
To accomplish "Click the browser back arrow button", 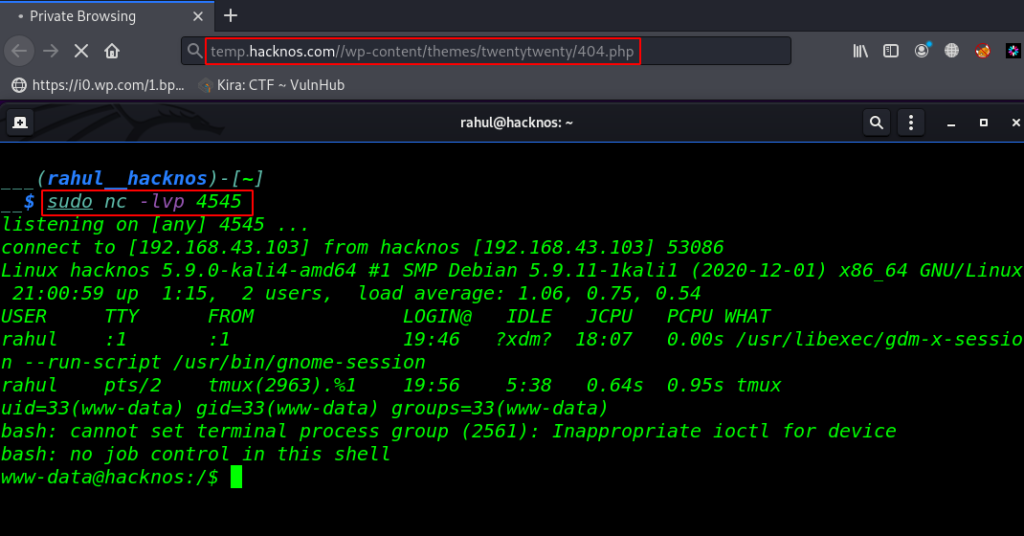I will (20, 51).
